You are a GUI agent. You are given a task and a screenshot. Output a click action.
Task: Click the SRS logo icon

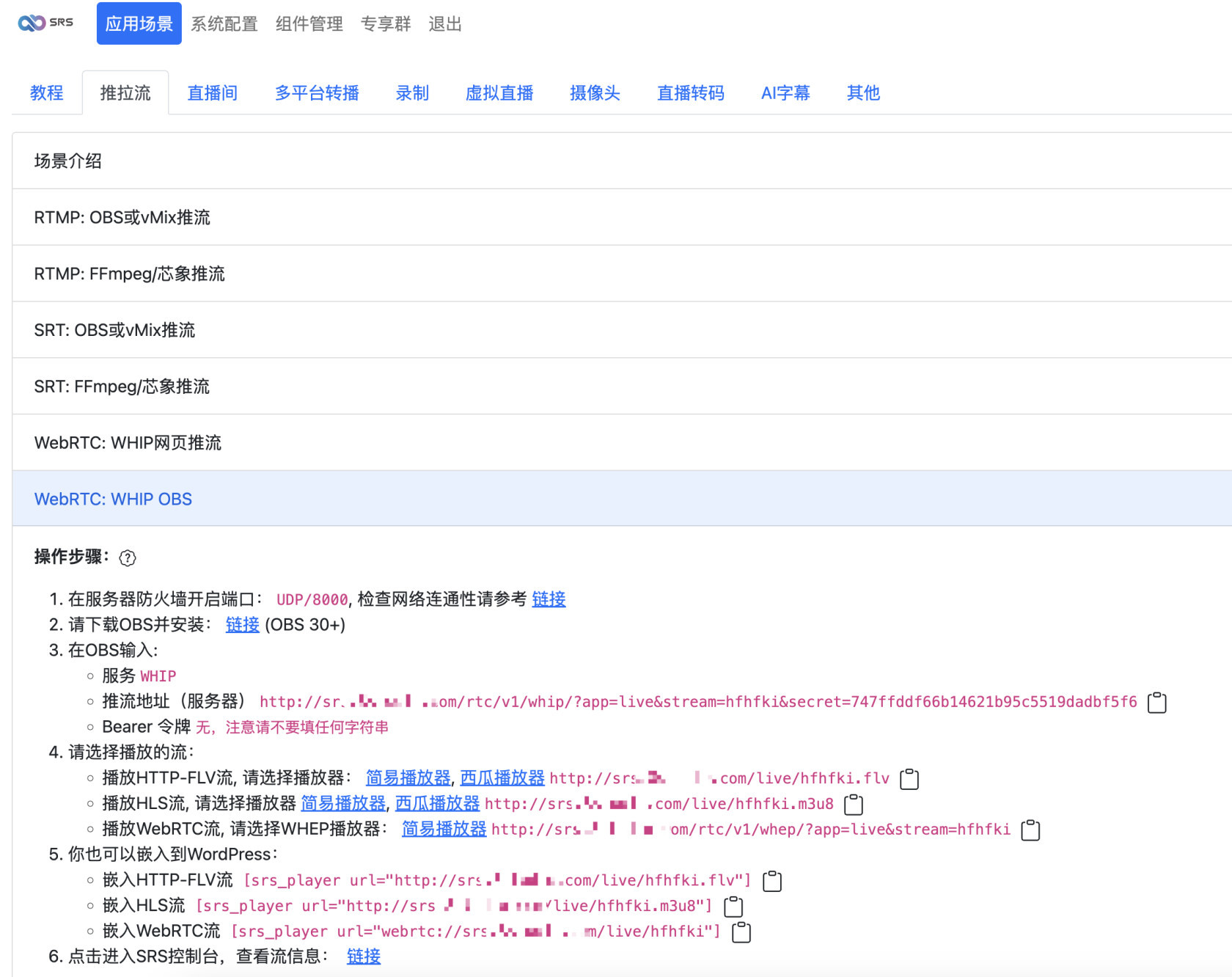(x=45, y=23)
